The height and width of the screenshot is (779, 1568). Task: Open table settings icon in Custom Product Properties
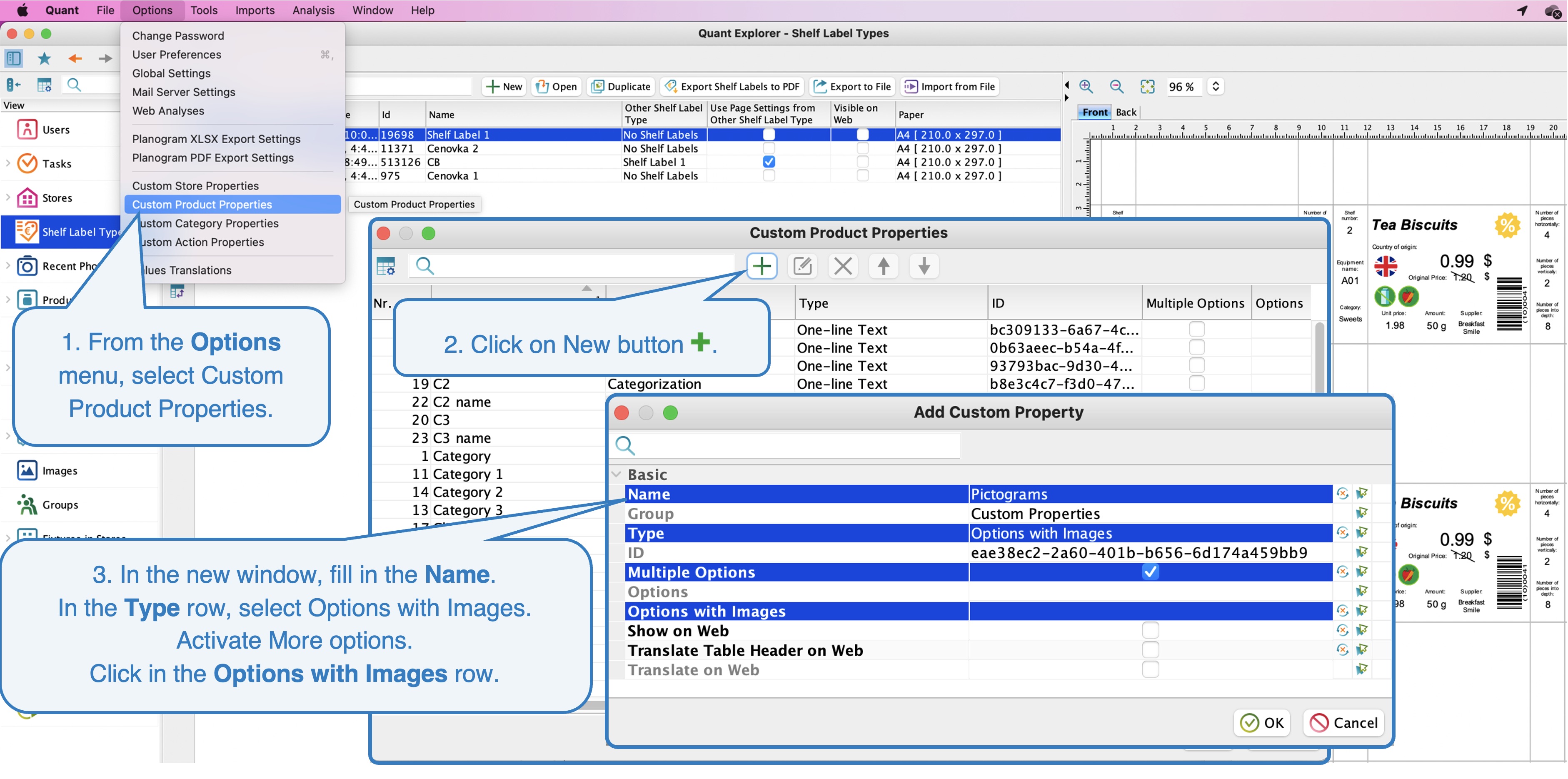pyautogui.click(x=386, y=266)
